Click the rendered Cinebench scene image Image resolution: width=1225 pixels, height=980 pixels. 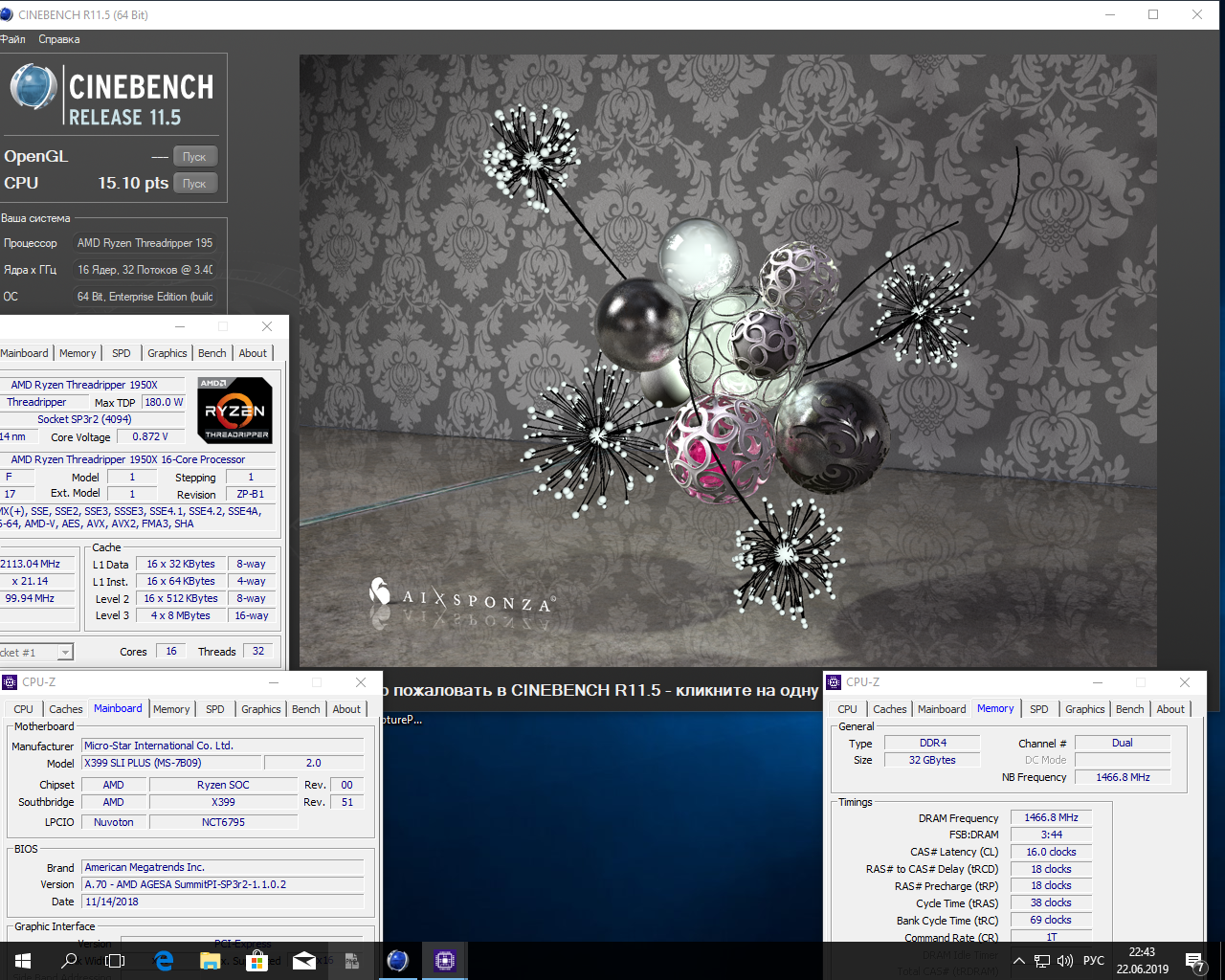[727, 361]
